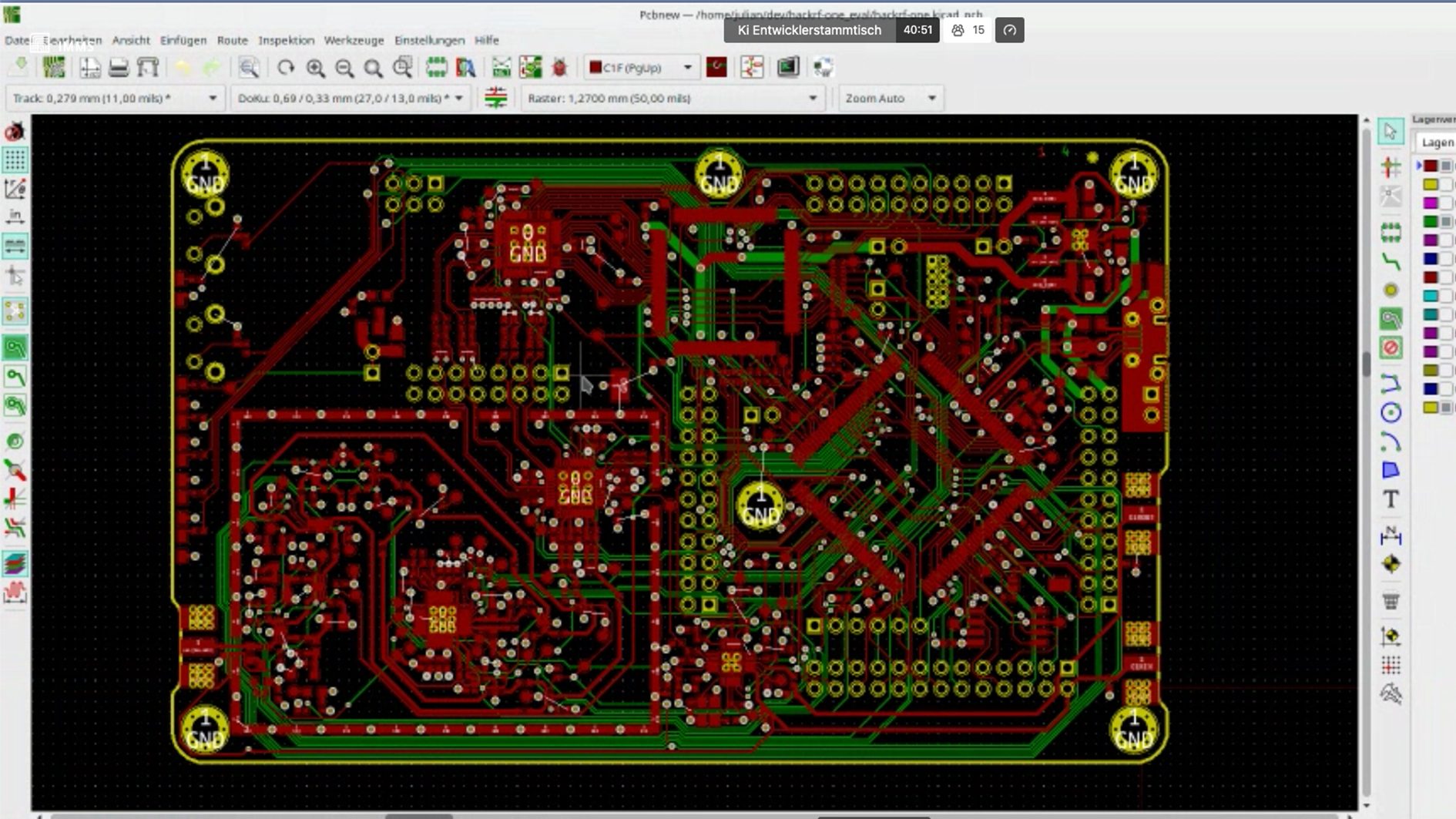Screen dimensions: 1456x819
Task: Open the Werkzeuge menu
Action: click(354, 40)
